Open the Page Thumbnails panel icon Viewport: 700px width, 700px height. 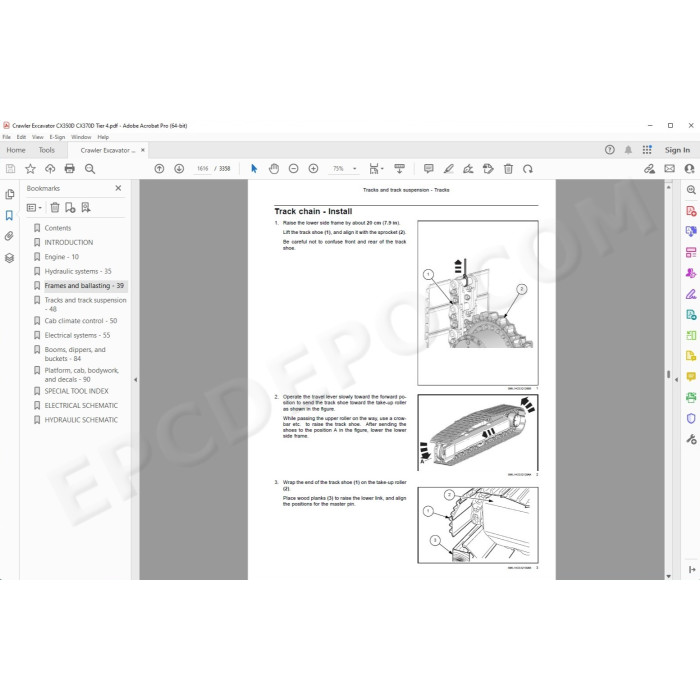click(x=9, y=194)
